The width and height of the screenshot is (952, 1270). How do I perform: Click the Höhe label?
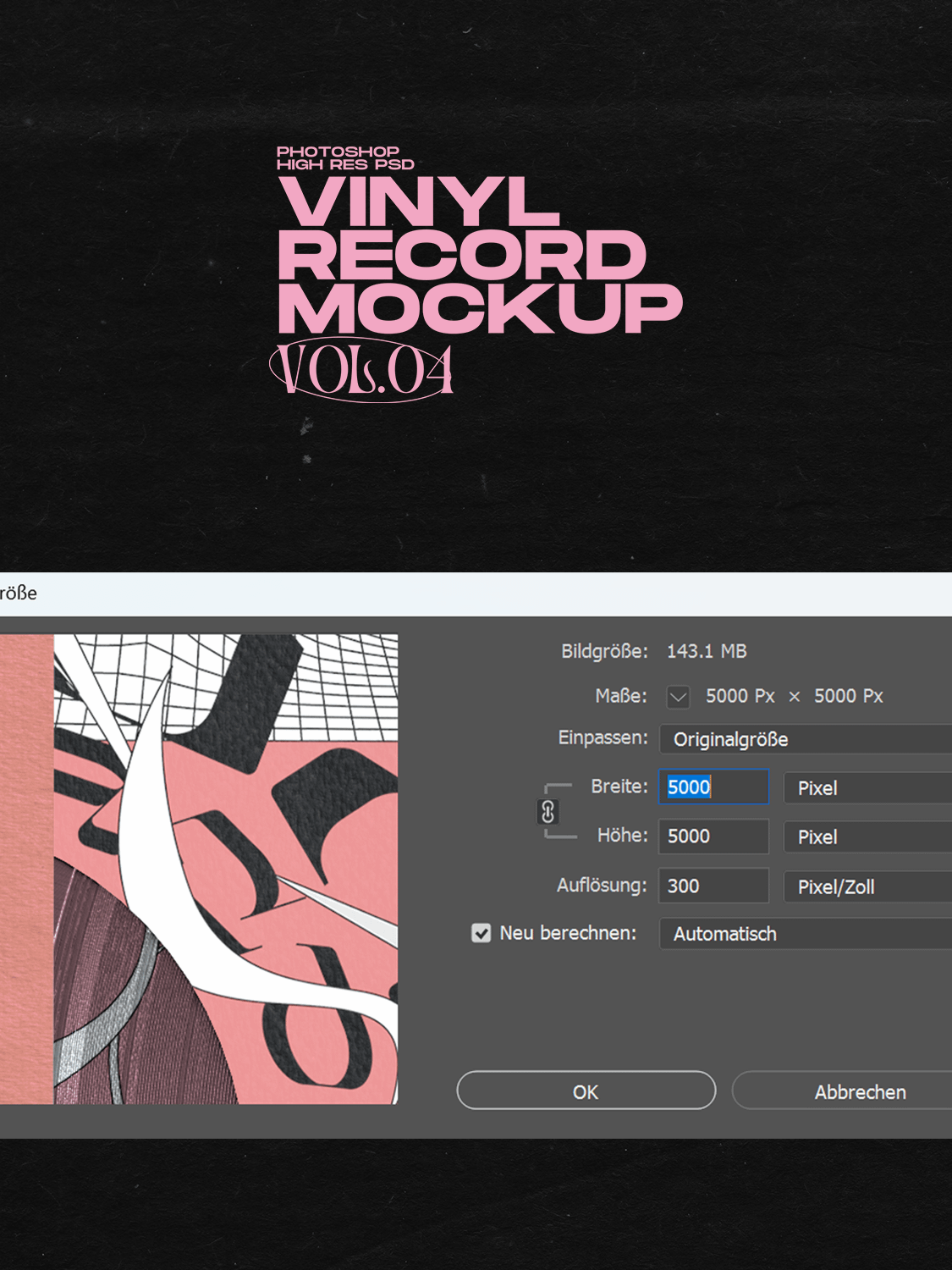[622, 836]
